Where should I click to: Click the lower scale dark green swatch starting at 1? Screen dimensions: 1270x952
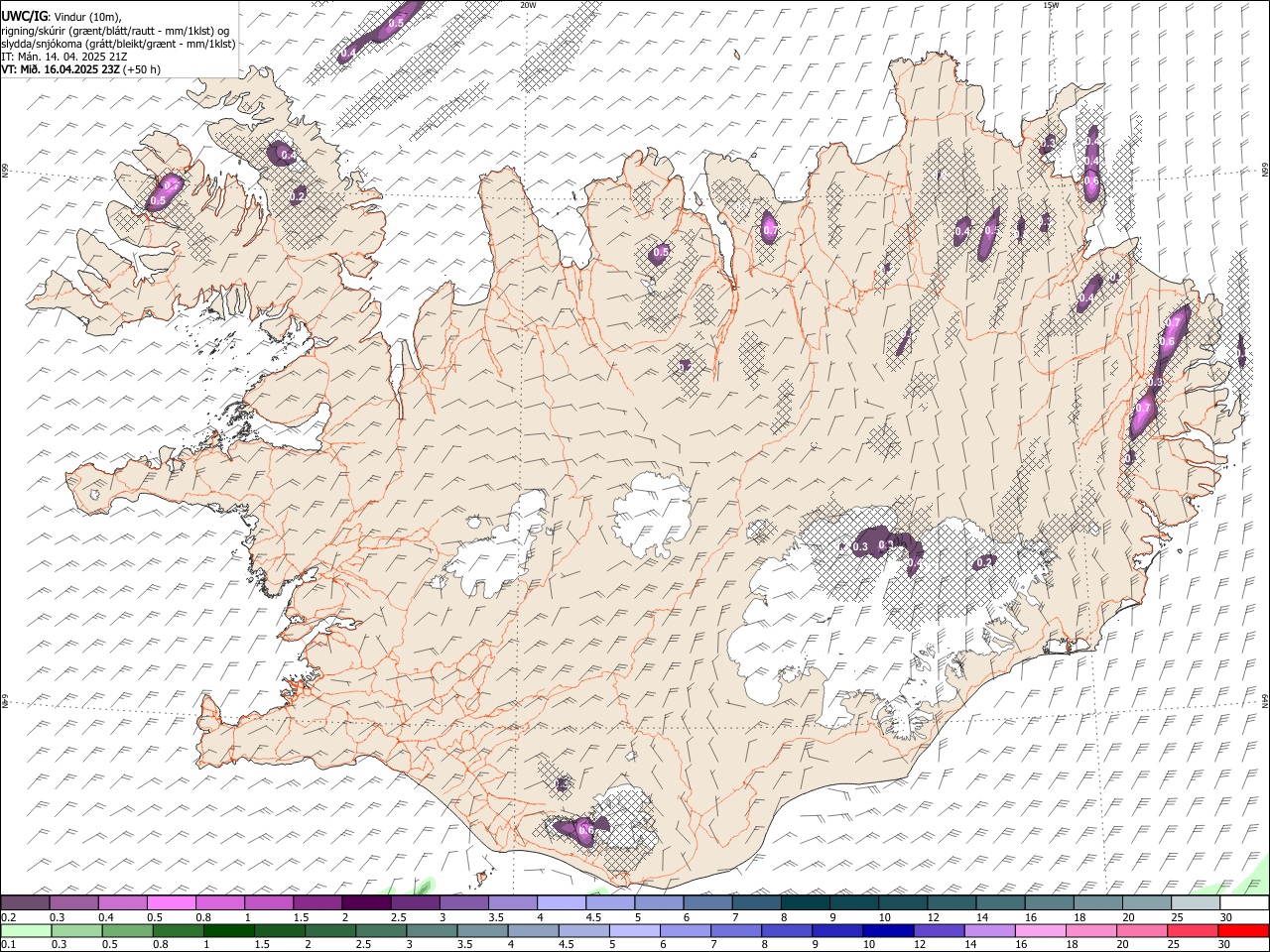click(228, 931)
